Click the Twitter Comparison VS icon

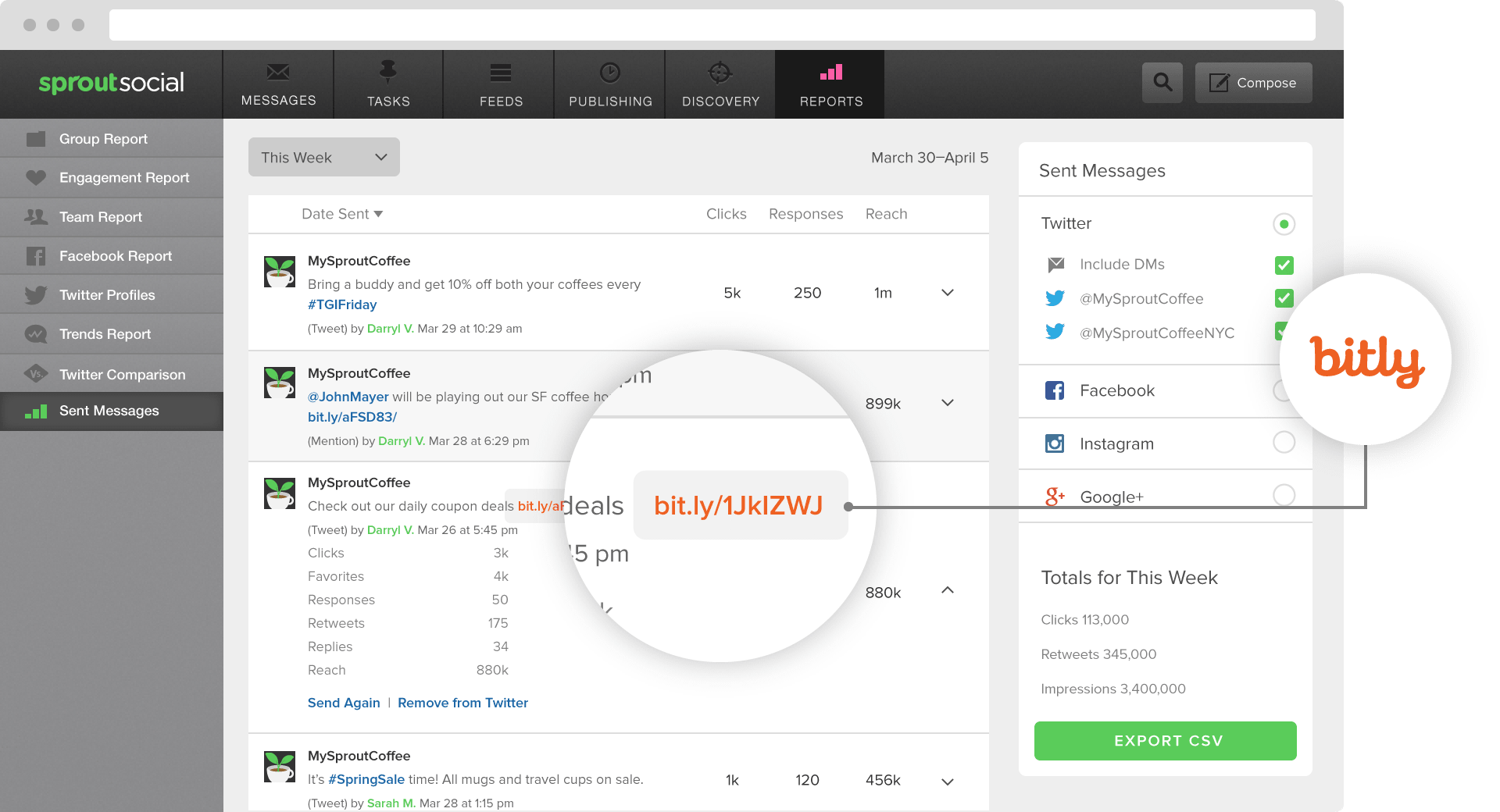pos(36,374)
